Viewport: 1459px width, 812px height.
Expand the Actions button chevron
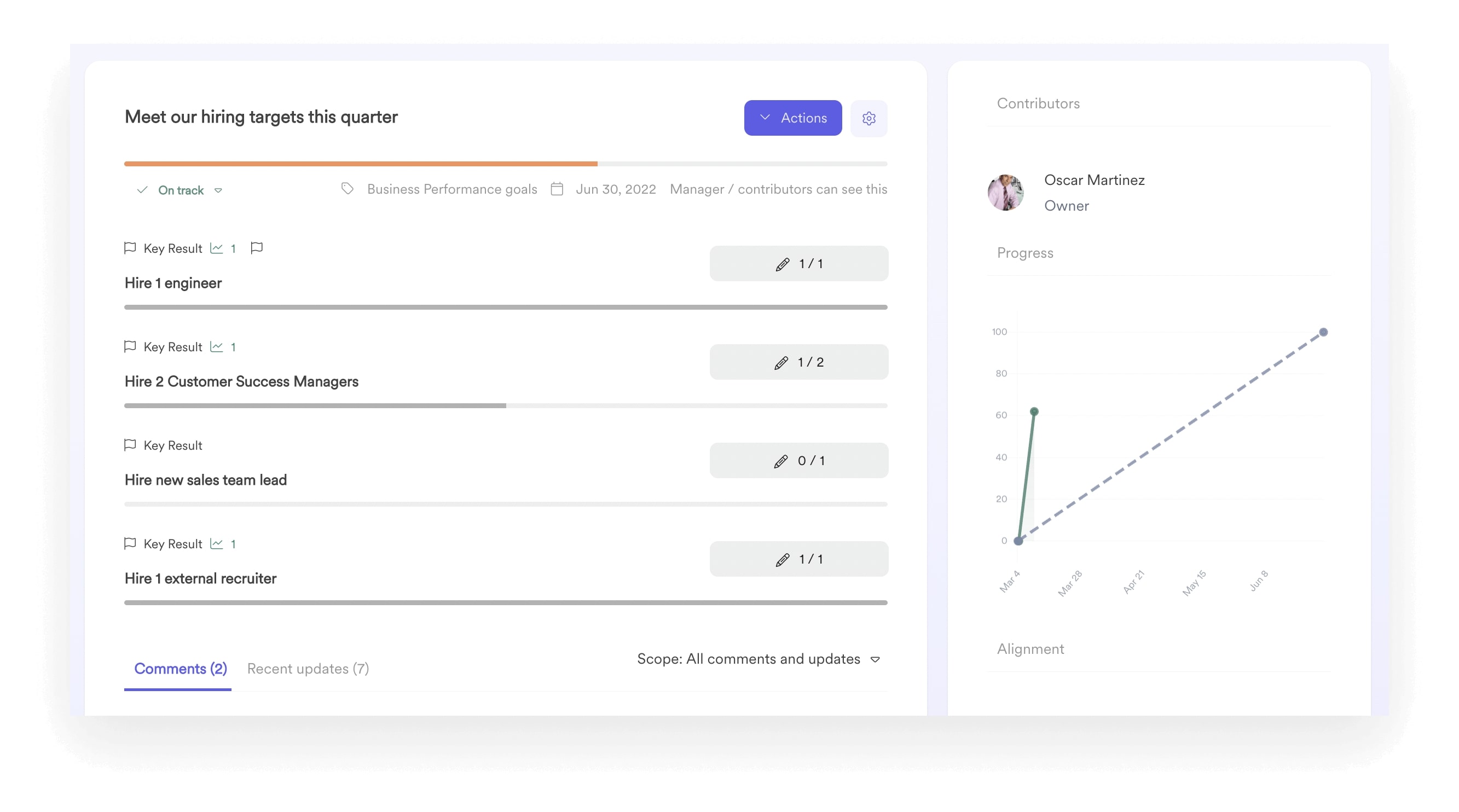coord(765,118)
